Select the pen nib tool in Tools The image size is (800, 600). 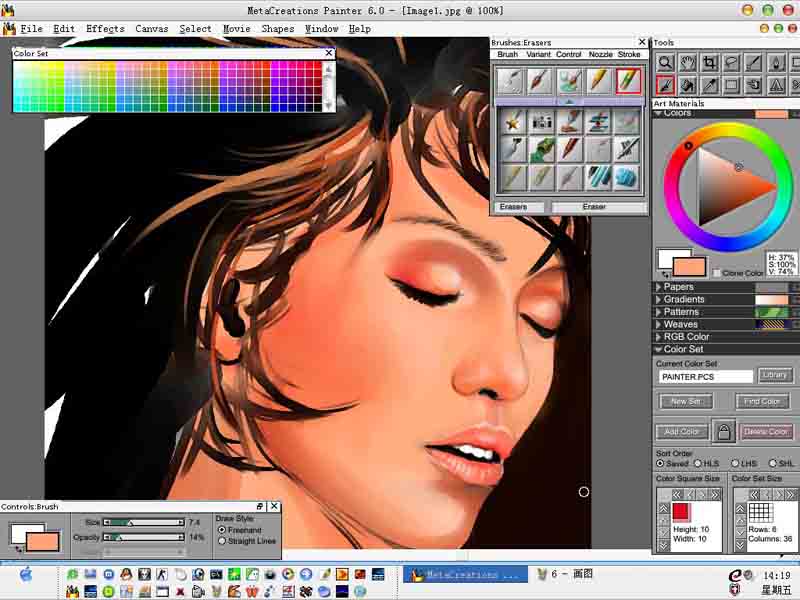click(x=777, y=63)
